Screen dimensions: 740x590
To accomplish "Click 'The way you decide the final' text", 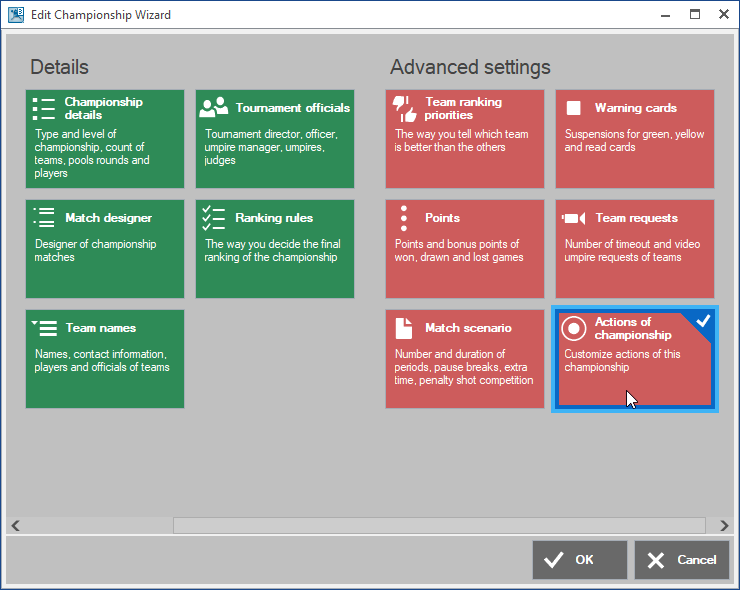I will (272, 251).
